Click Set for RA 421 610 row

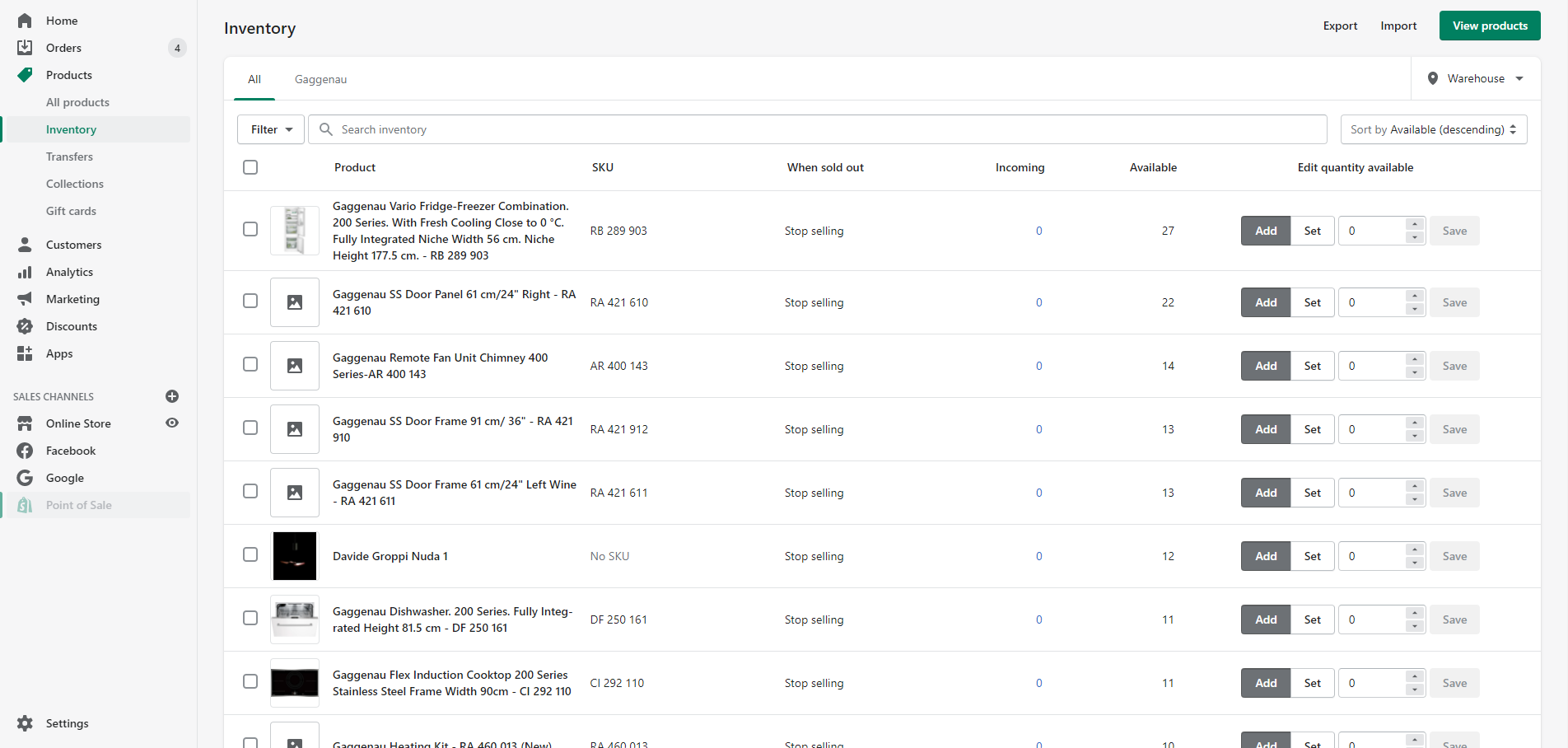1313,302
